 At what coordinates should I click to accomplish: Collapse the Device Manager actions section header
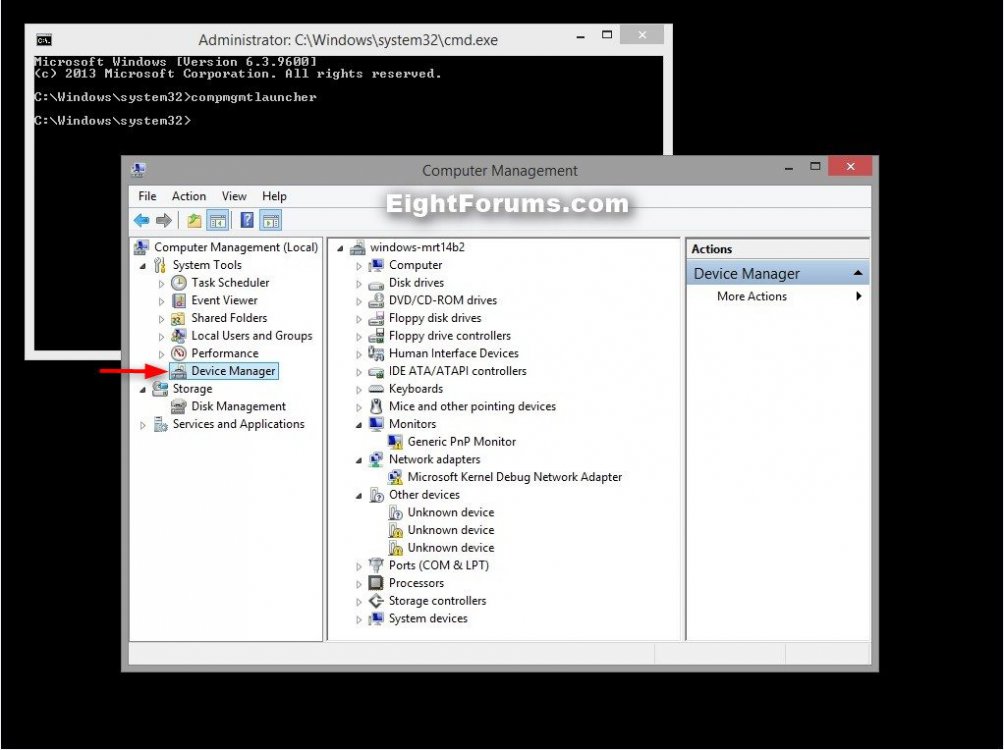(858, 274)
